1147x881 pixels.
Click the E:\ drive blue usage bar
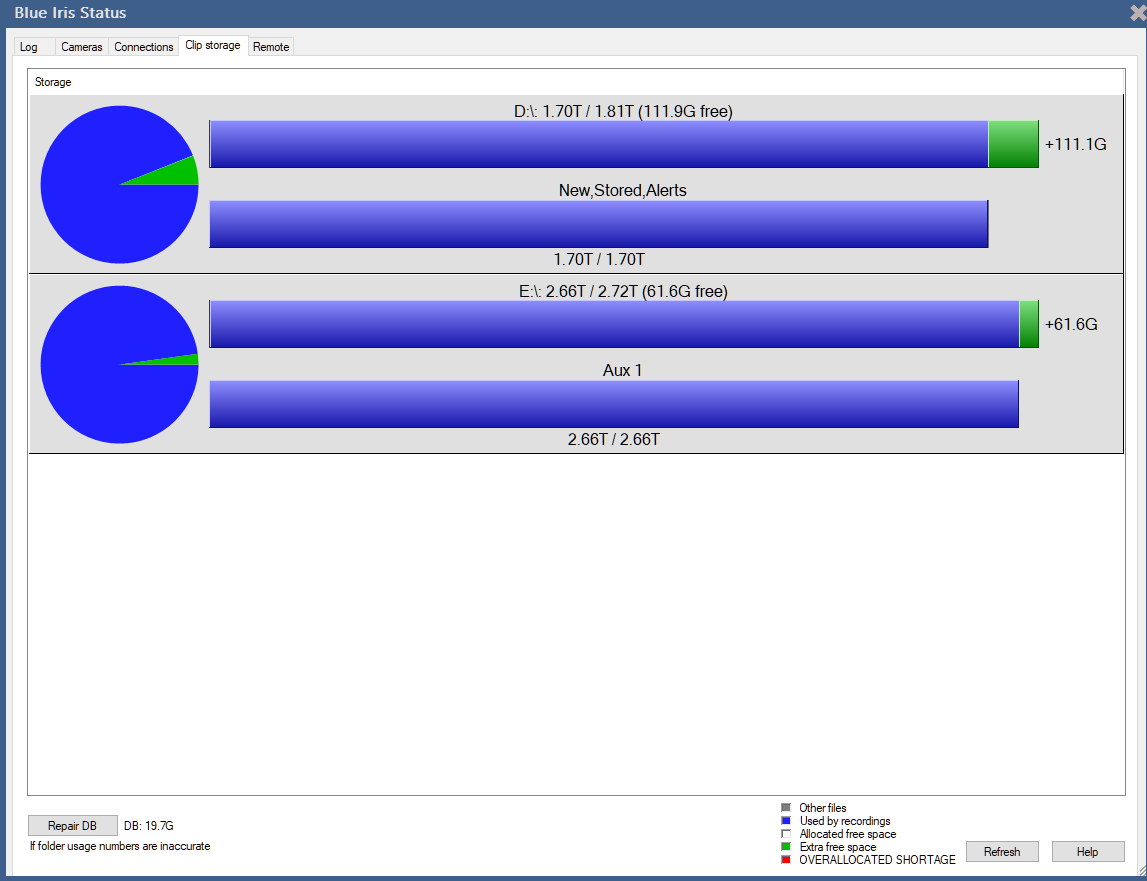point(614,324)
